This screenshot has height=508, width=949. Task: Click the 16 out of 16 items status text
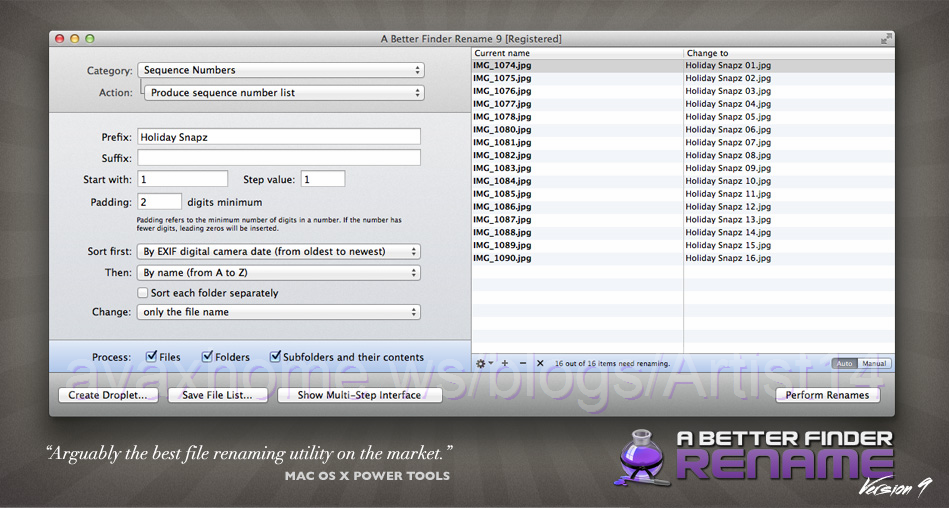(612, 363)
